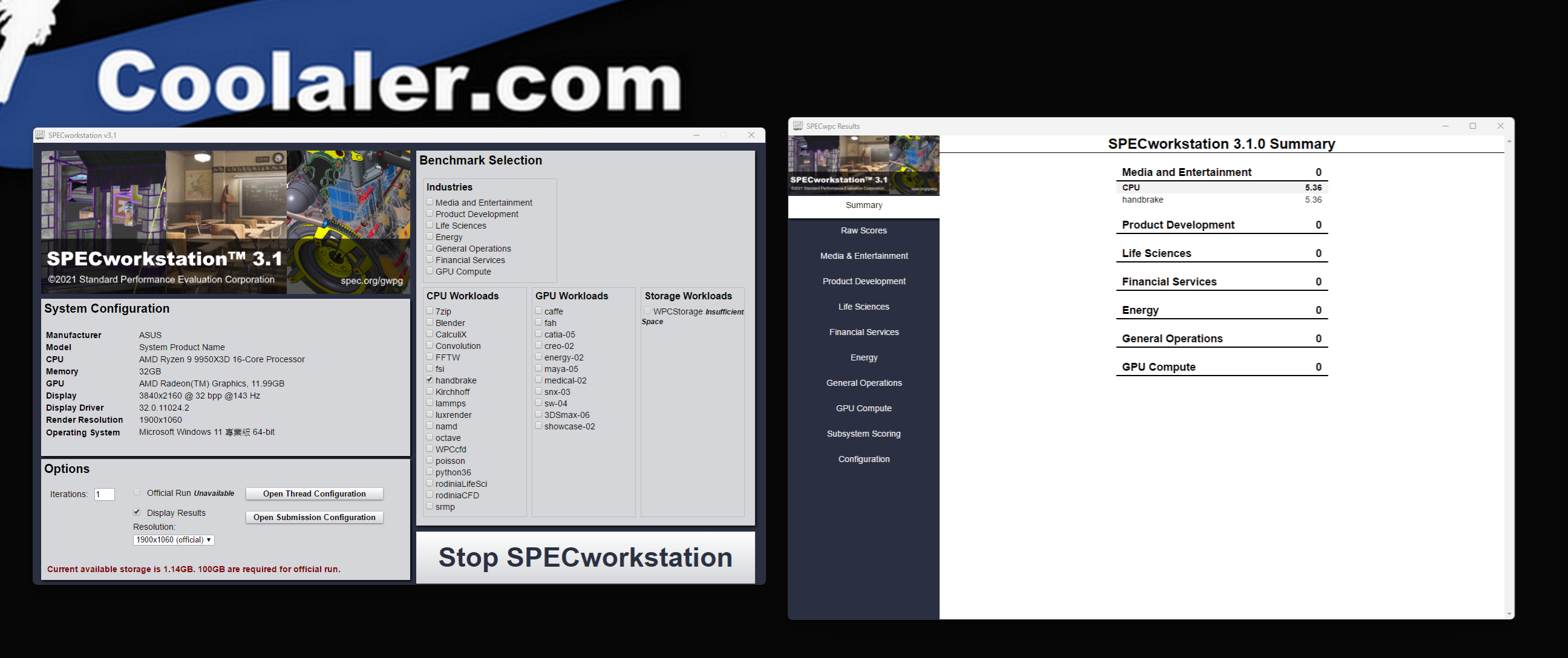Click the CPU 5.36 summary row
The height and width of the screenshot is (658, 1568).
[x=1221, y=187]
